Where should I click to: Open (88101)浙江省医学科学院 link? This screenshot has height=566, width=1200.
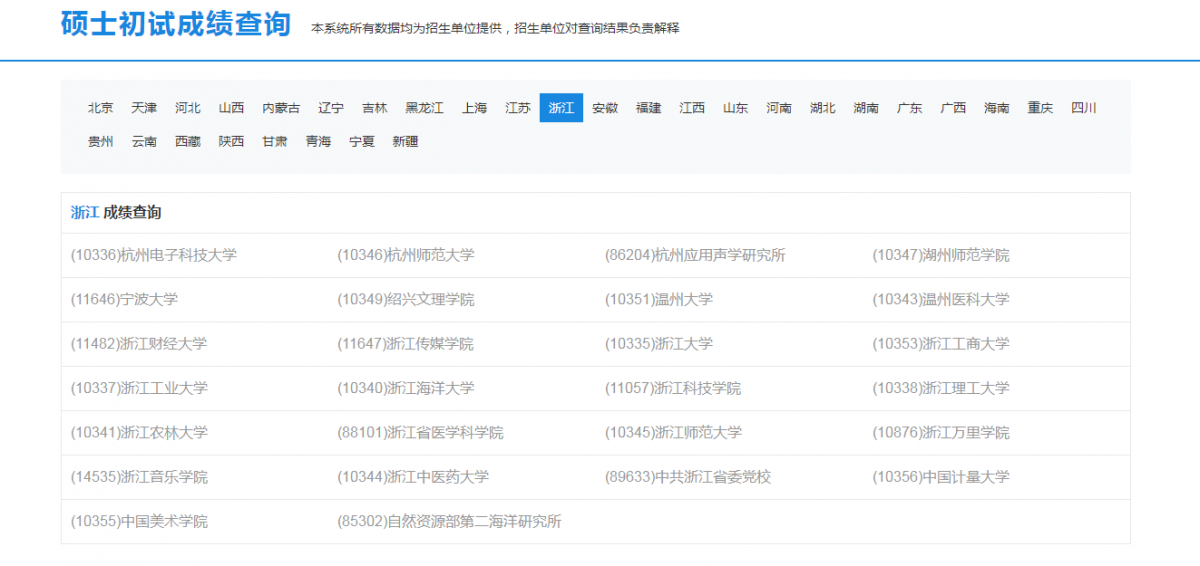[x=421, y=433]
